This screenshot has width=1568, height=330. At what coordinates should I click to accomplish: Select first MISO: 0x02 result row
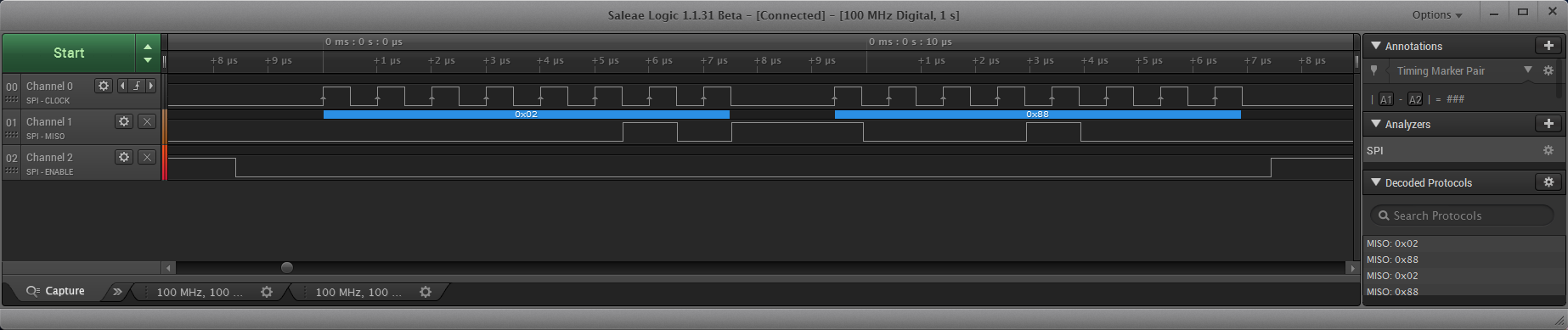(x=1463, y=243)
